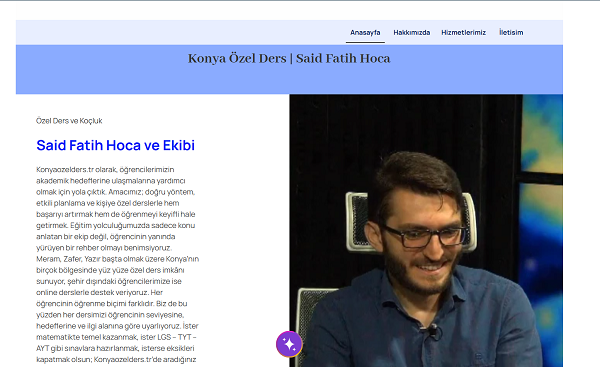Image resolution: width=600 pixels, height=367 pixels.
Task: Click the text line mentioning LGS – TYT
Action: point(116,337)
